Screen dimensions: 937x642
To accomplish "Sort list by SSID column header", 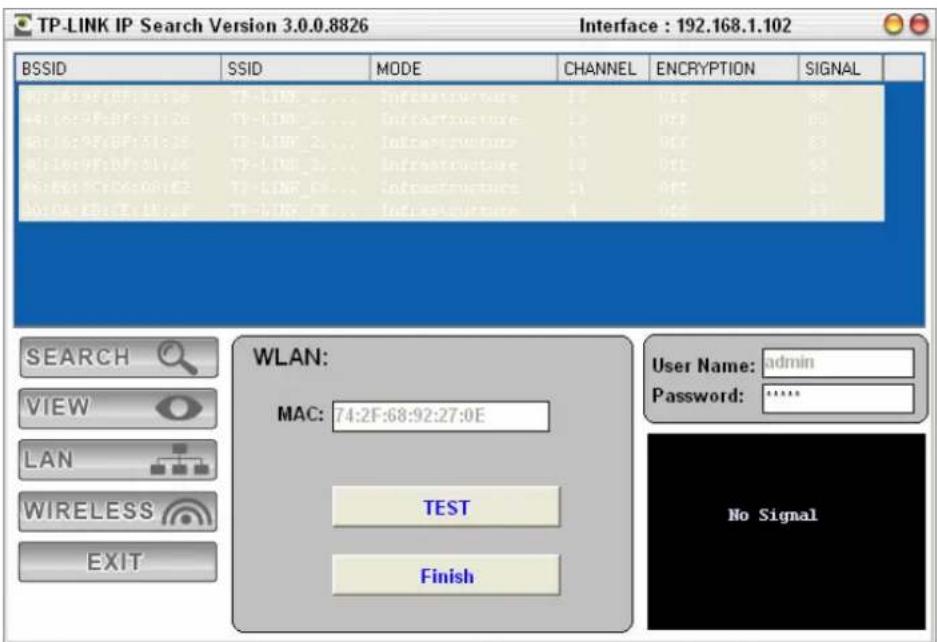I will click(296, 69).
